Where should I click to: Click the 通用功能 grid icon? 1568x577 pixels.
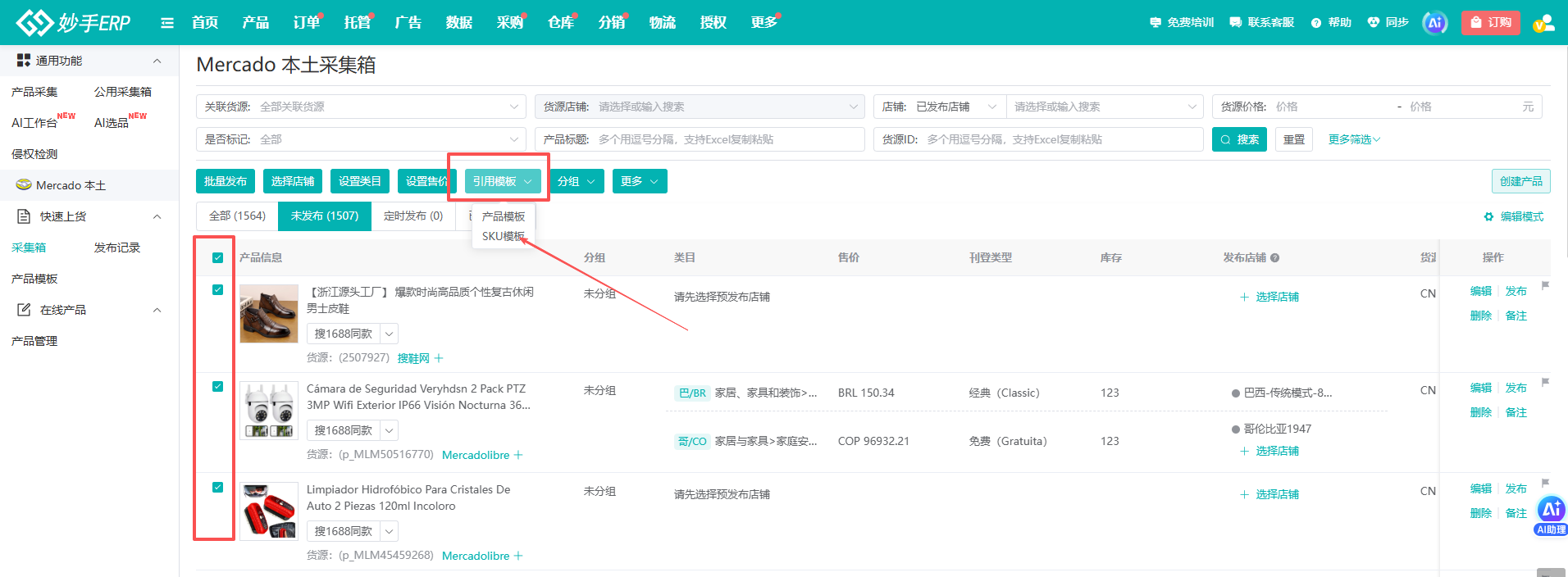coord(24,60)
